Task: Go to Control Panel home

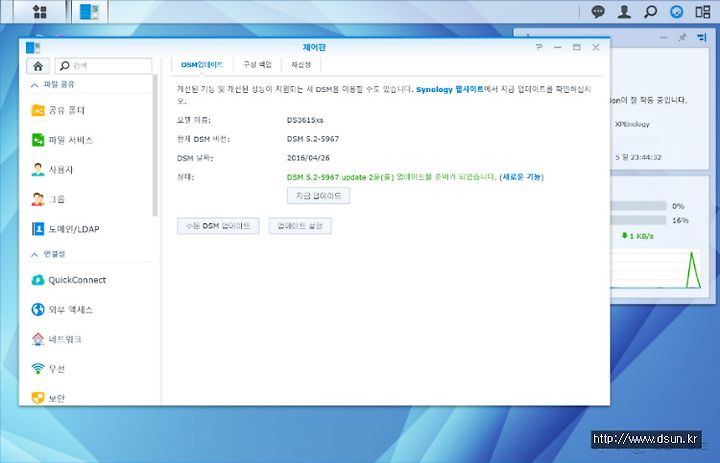Action: click(38, 66)
